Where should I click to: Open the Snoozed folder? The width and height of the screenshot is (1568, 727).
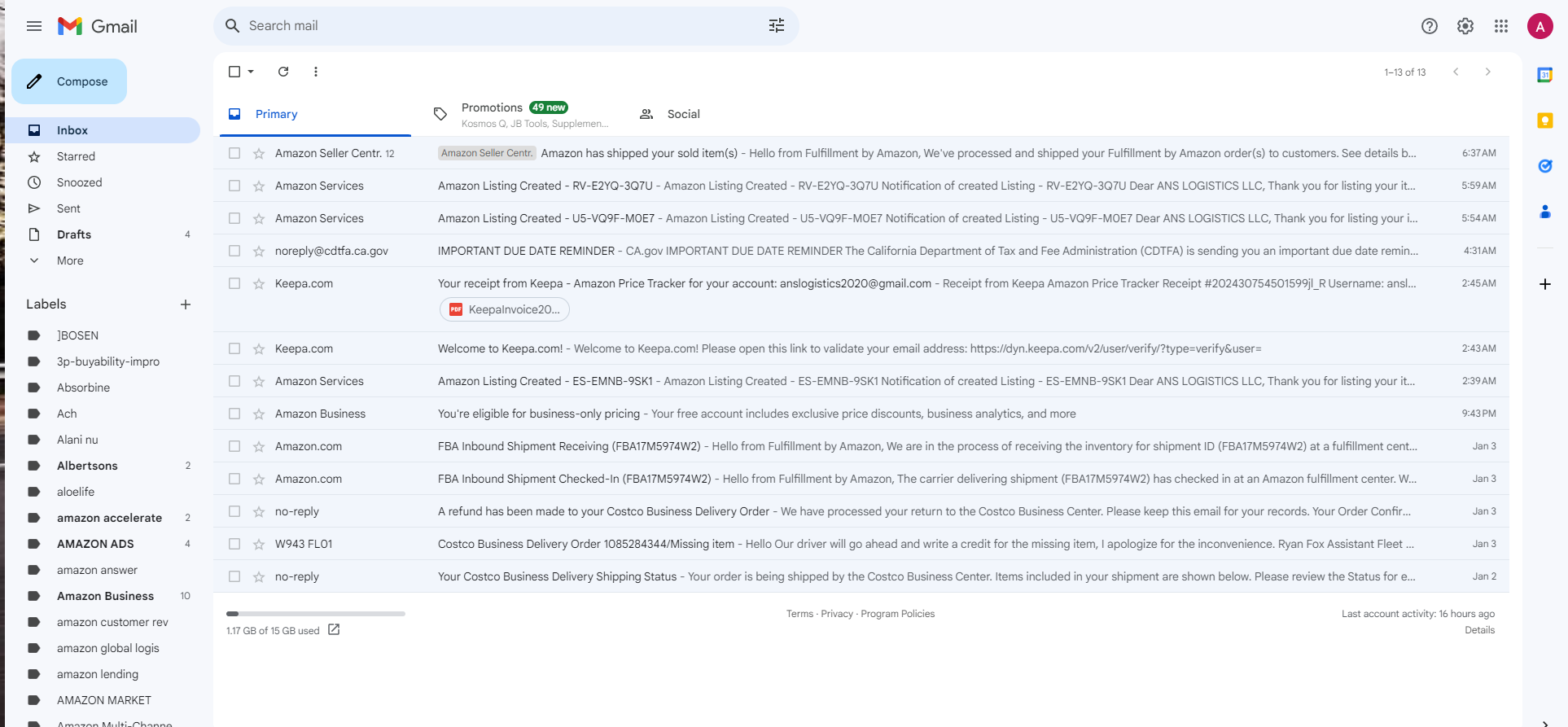tap(103, 182)
